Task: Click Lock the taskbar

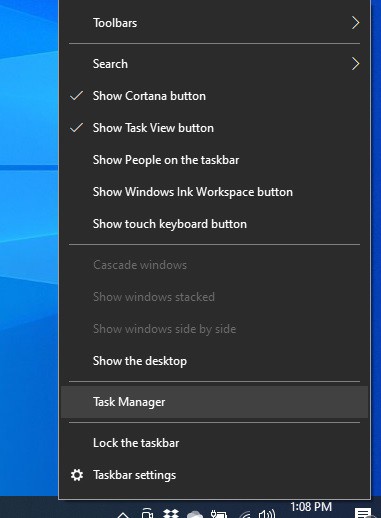Action: (x=214, y=443)
